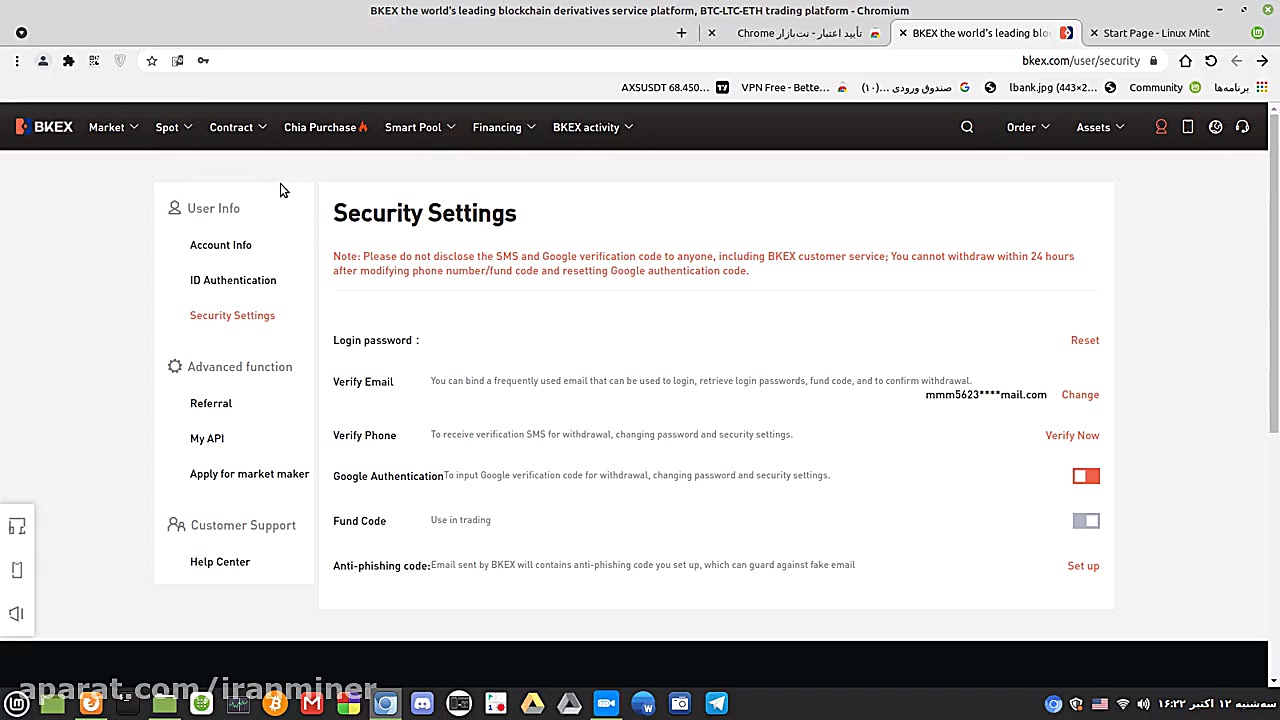Expand the Spot dropdown menu
1280x720 pixels.
click(x=174, y=127)
